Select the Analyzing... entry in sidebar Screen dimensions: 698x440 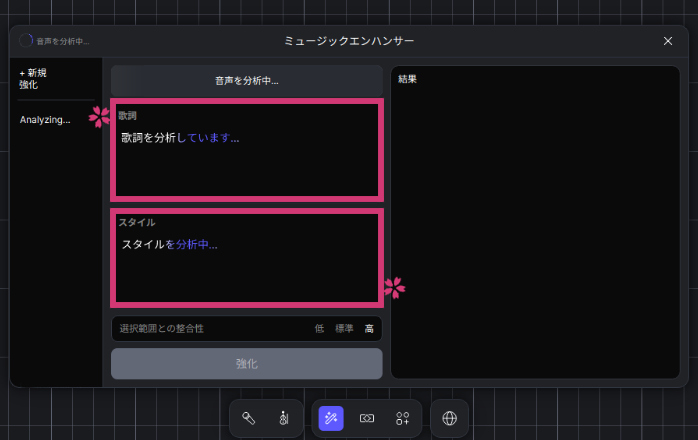point(45,120)
